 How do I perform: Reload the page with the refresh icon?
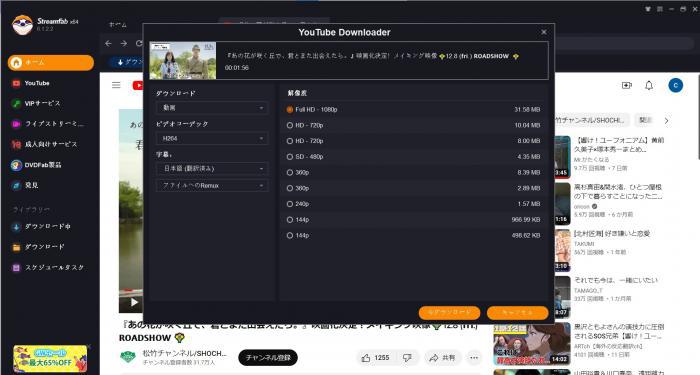pyautogui.click(x=139, y=43)
